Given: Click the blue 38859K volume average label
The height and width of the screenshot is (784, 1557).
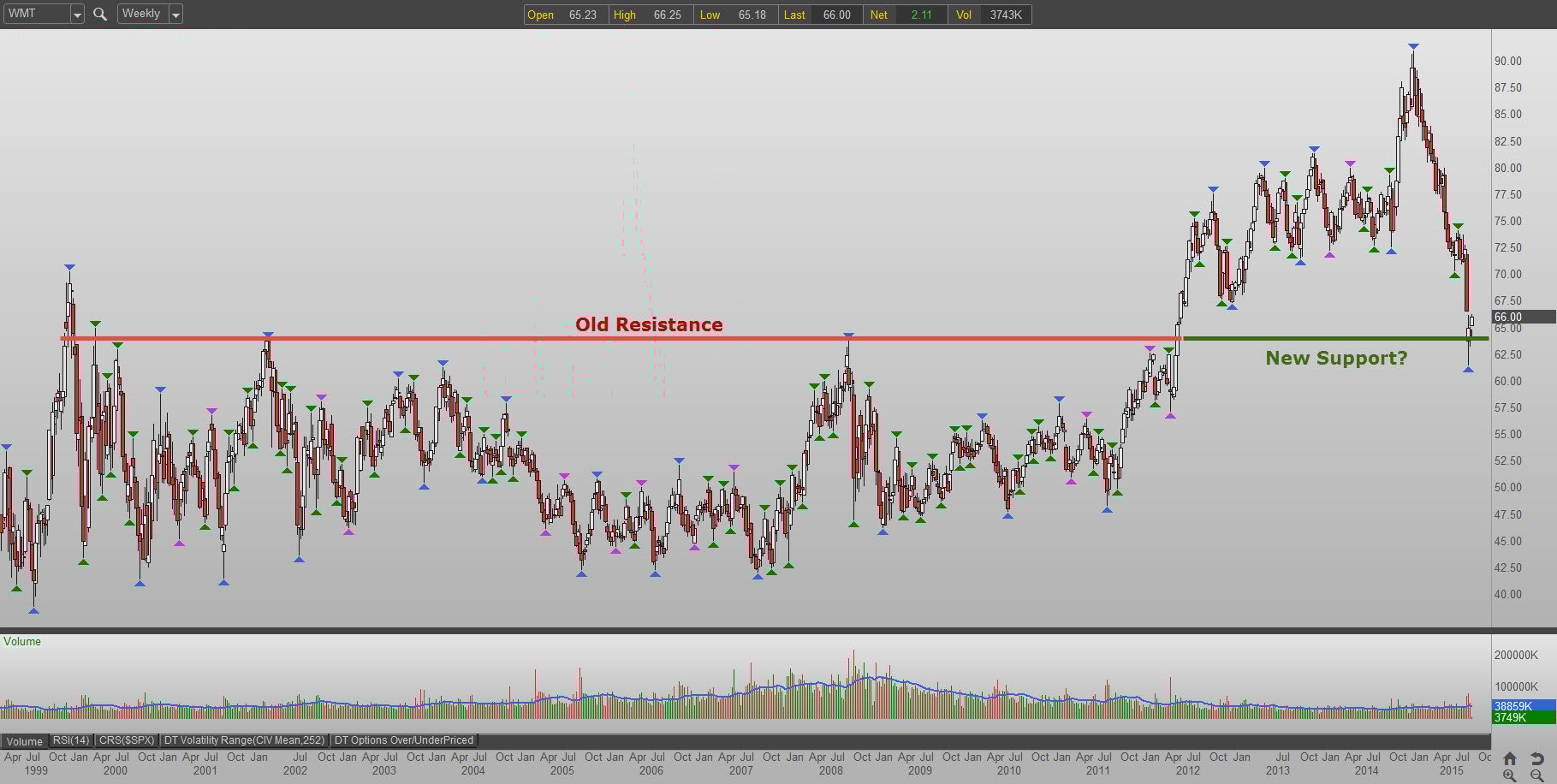Looking at the screenshot, I should click(x=1524, y=706).
